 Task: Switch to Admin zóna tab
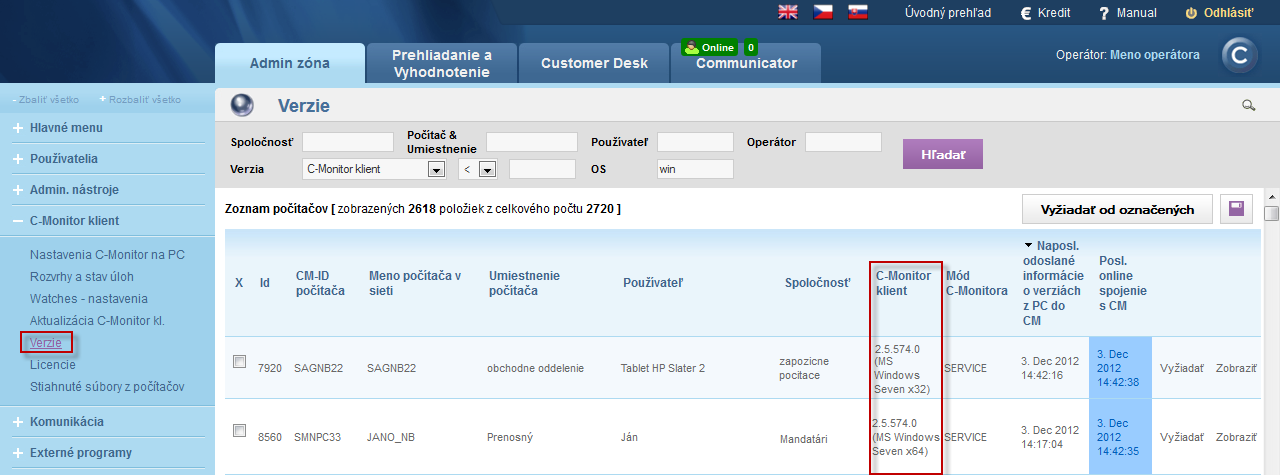289,63
